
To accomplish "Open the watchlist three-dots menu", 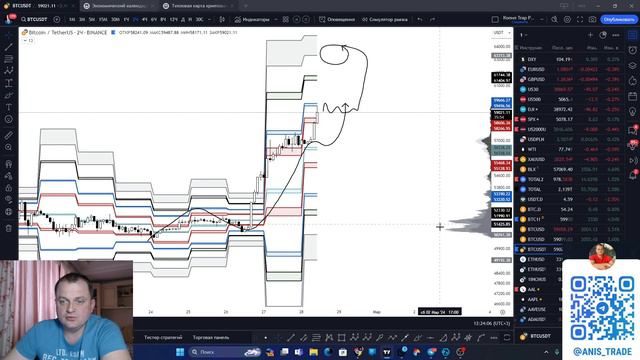I will [x=616, y=35].
